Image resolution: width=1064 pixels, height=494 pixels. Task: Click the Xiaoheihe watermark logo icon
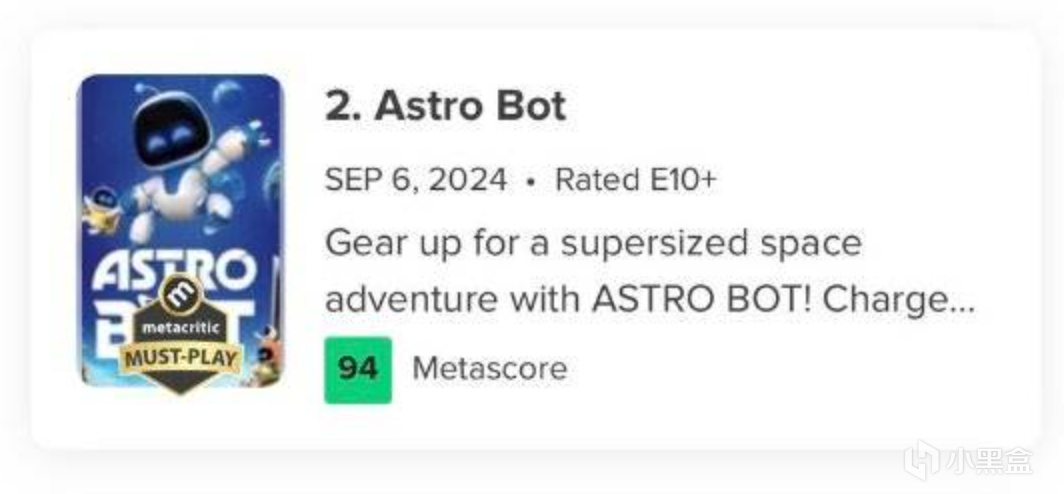click(x=922, y=462)
